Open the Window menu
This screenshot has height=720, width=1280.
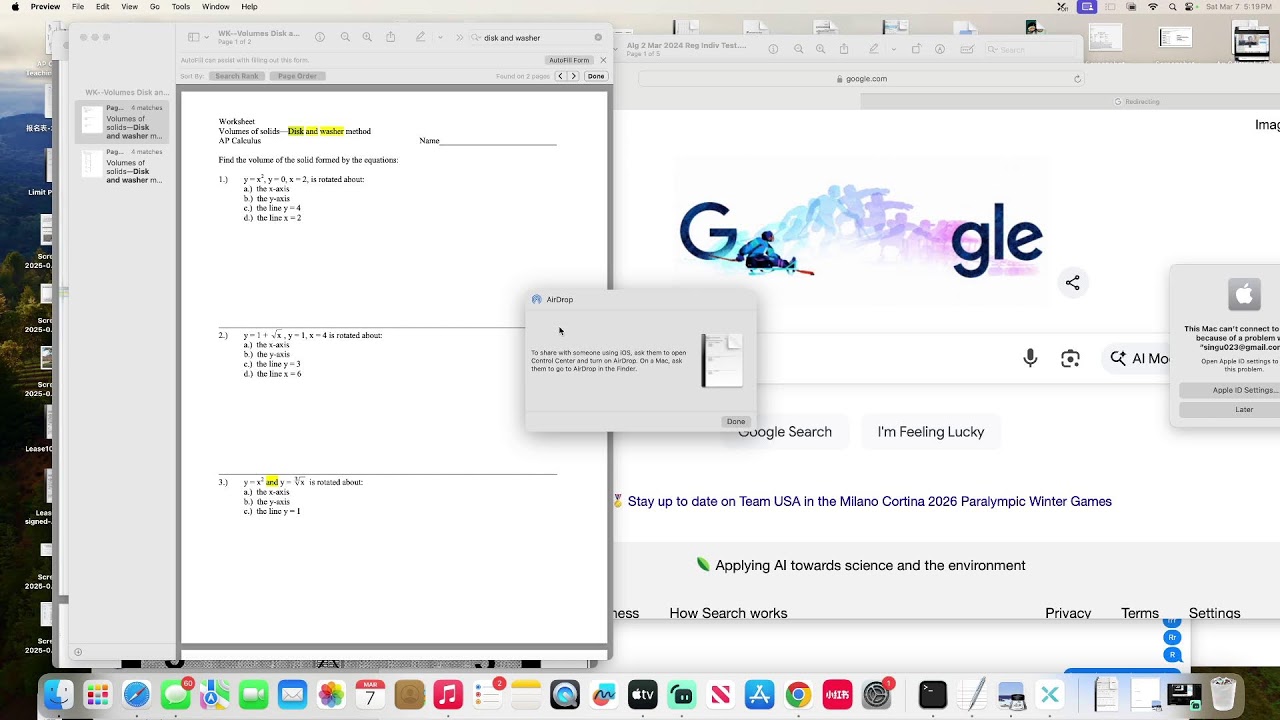click(216, 7)
